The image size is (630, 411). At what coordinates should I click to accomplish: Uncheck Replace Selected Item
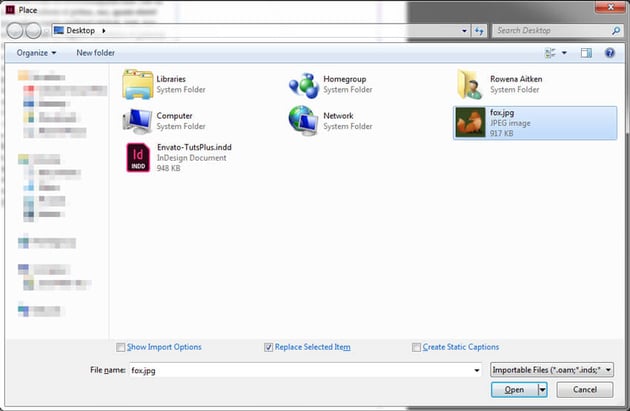tap(268, 347)
